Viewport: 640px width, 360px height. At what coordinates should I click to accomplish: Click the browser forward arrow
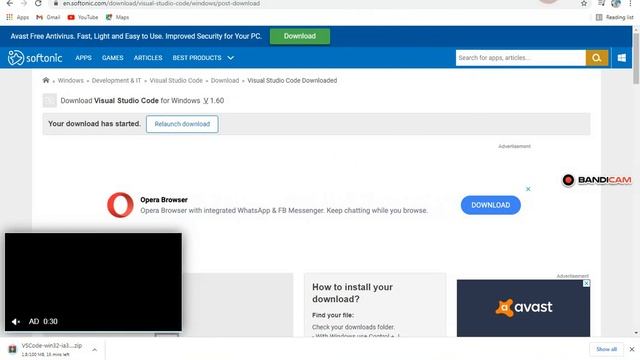pyautogui.click(x=24, y=3)
